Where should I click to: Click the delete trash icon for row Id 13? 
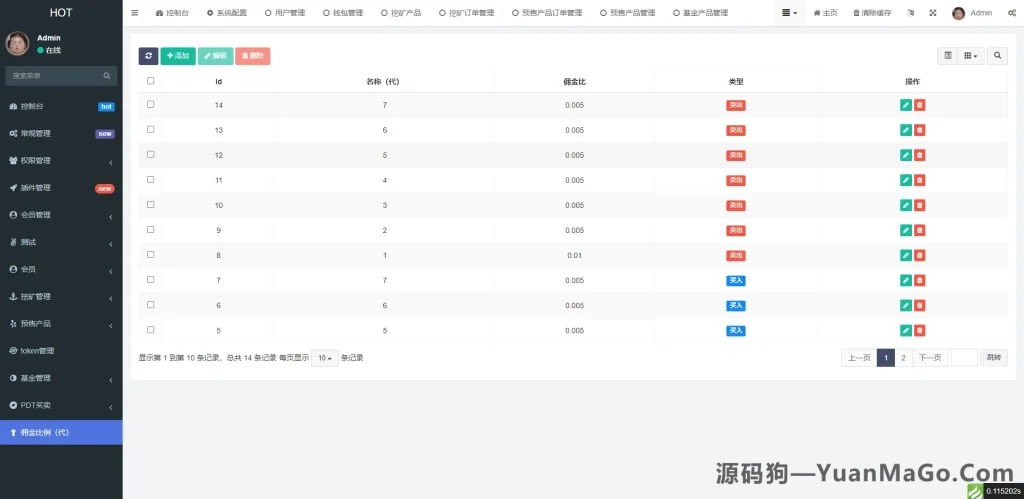920,130
